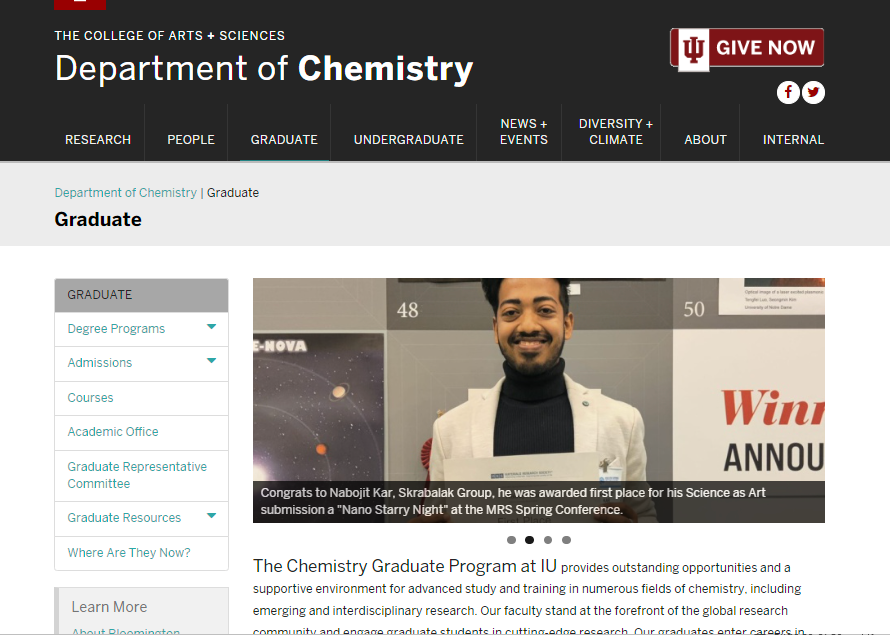Select the GRADUATE nav item
Screen dimensions: 890x635
coord(284,140)
